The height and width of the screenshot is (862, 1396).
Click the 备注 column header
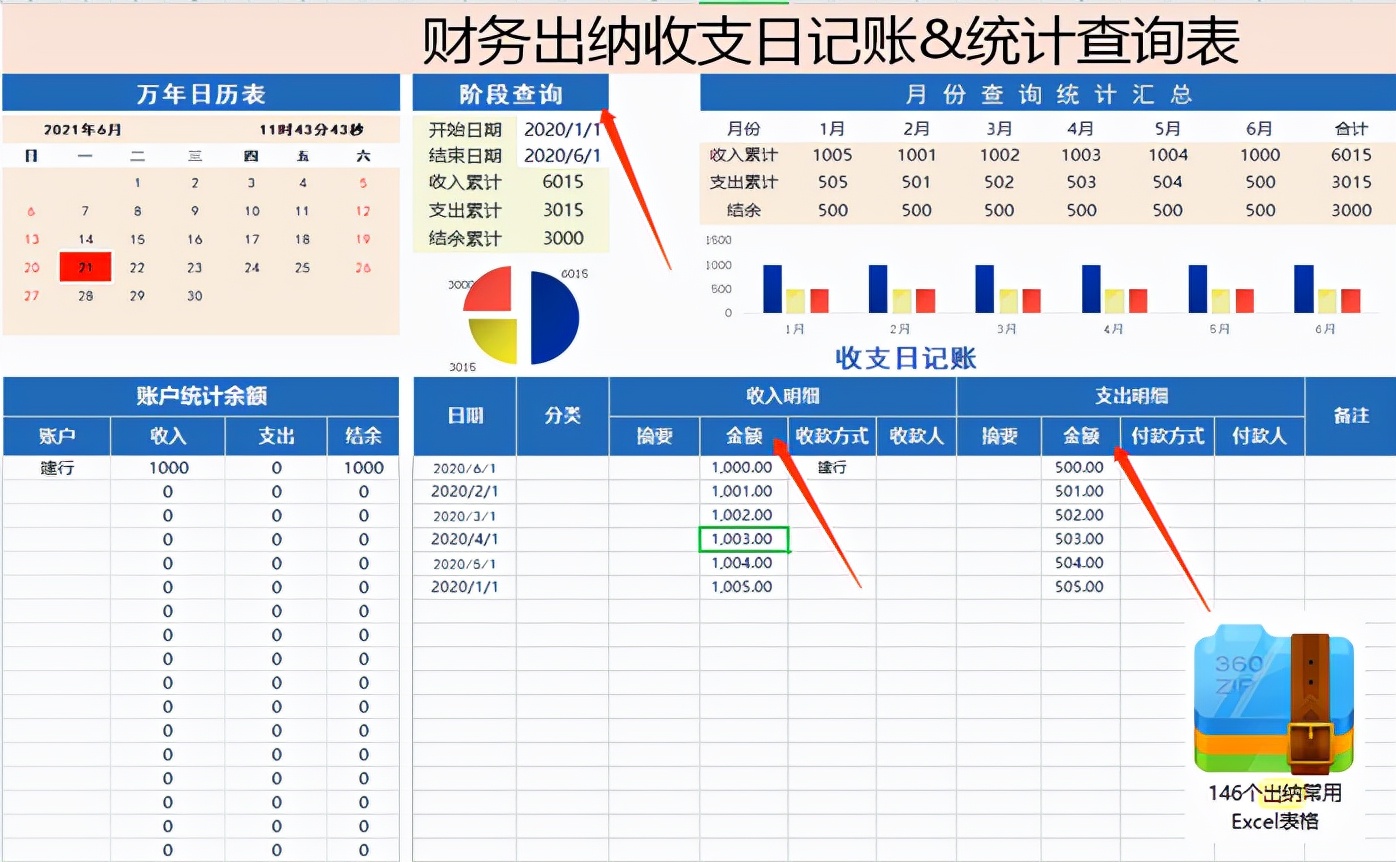[1351, 416]
